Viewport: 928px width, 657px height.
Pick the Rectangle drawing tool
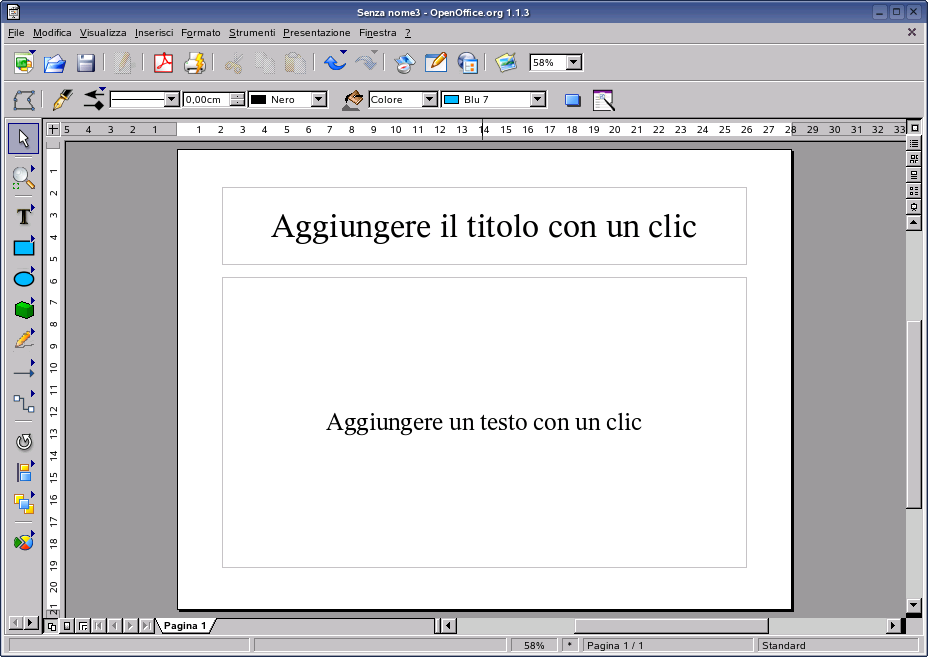[x=22, y=247]
